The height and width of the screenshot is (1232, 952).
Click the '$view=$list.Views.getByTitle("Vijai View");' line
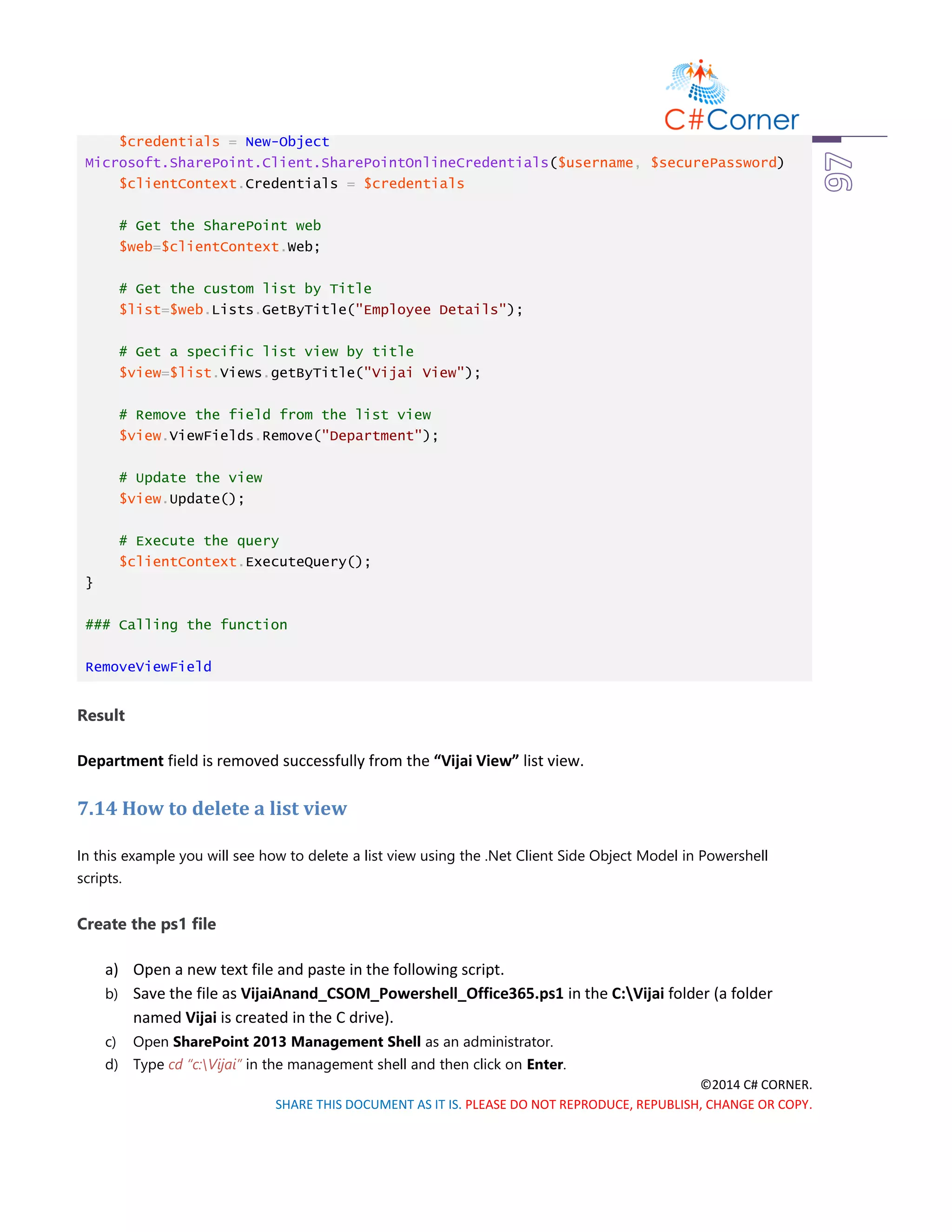point(299,373)
